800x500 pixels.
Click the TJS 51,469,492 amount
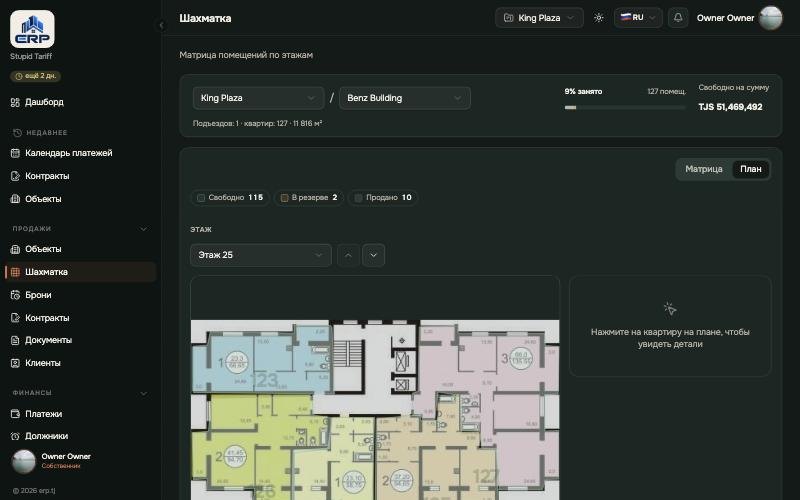730,107
